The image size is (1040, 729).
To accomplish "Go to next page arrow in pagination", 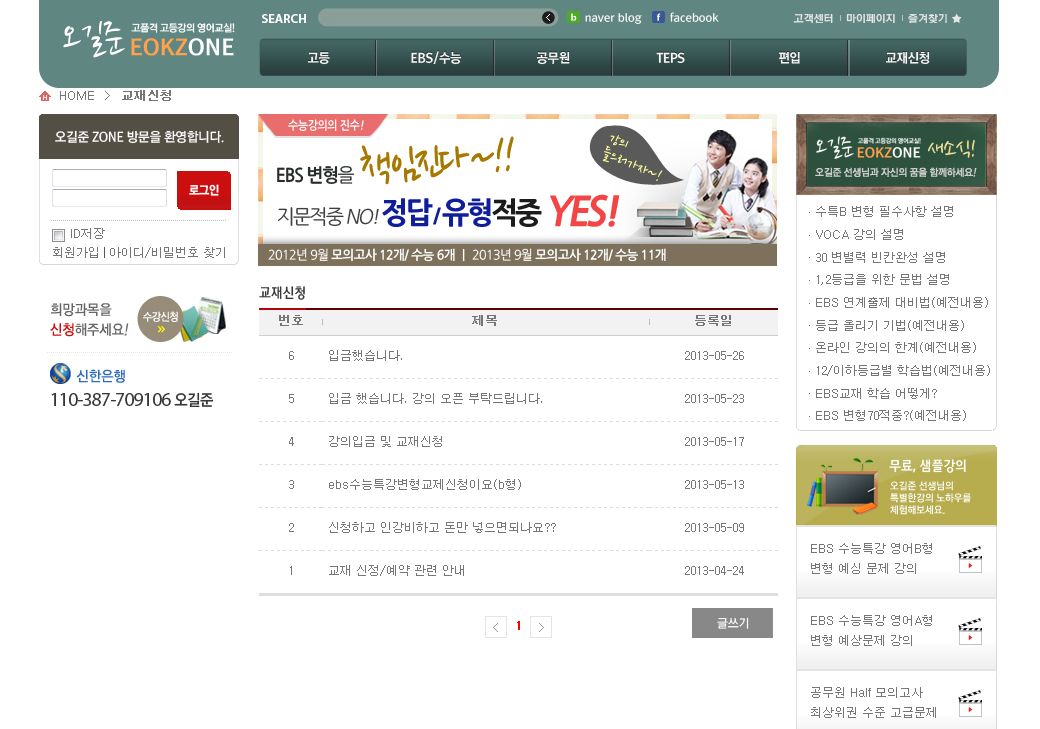I will 541,627.
